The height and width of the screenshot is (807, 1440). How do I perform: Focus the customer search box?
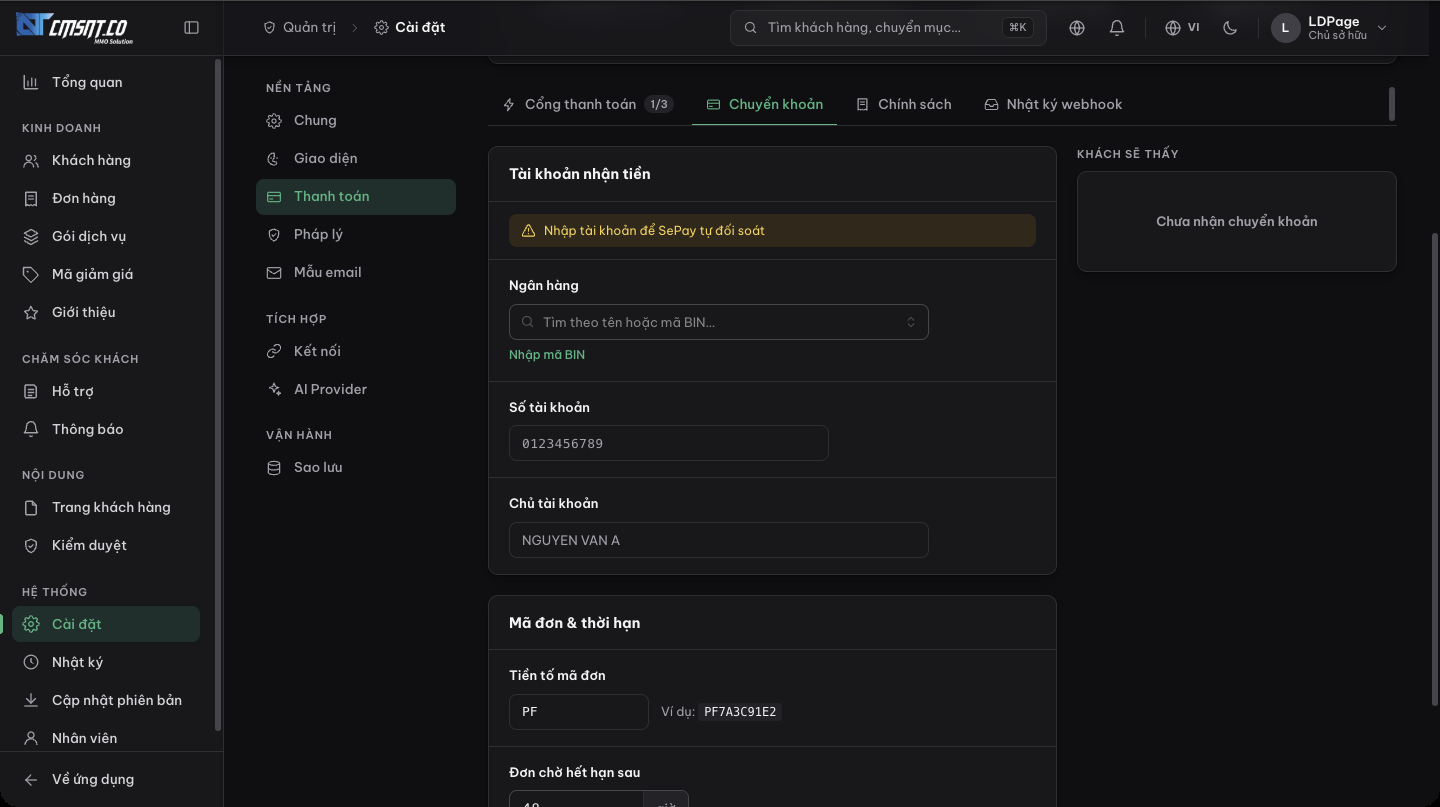(888, 28)
